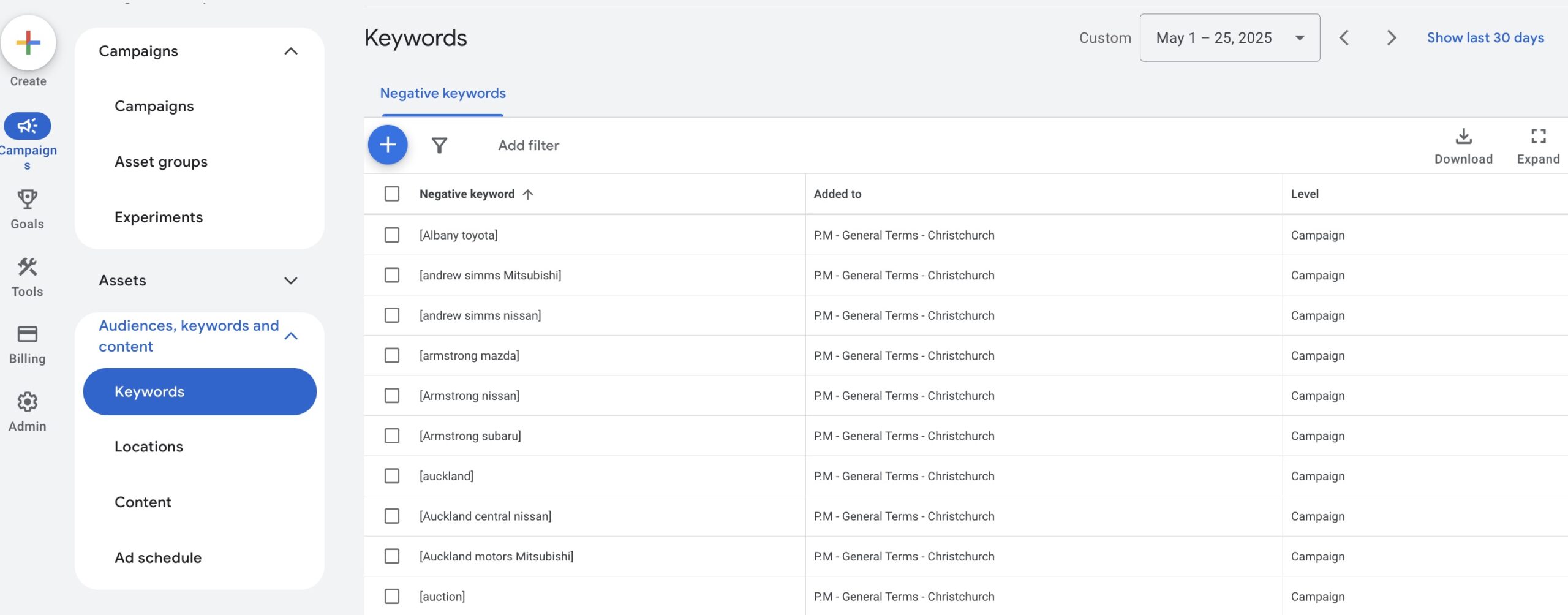Click the [andrew simms Mitsubishi] keyword text
Viewport: 1568px width, 615px height.
coord(490,276)
